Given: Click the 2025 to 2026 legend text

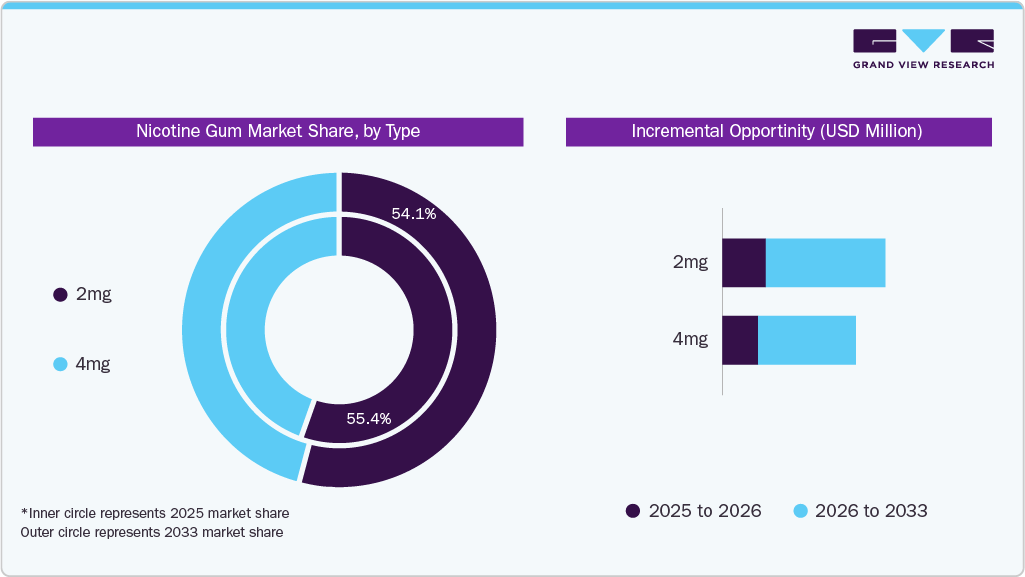Looking at the screenshot, I should 705,511.
